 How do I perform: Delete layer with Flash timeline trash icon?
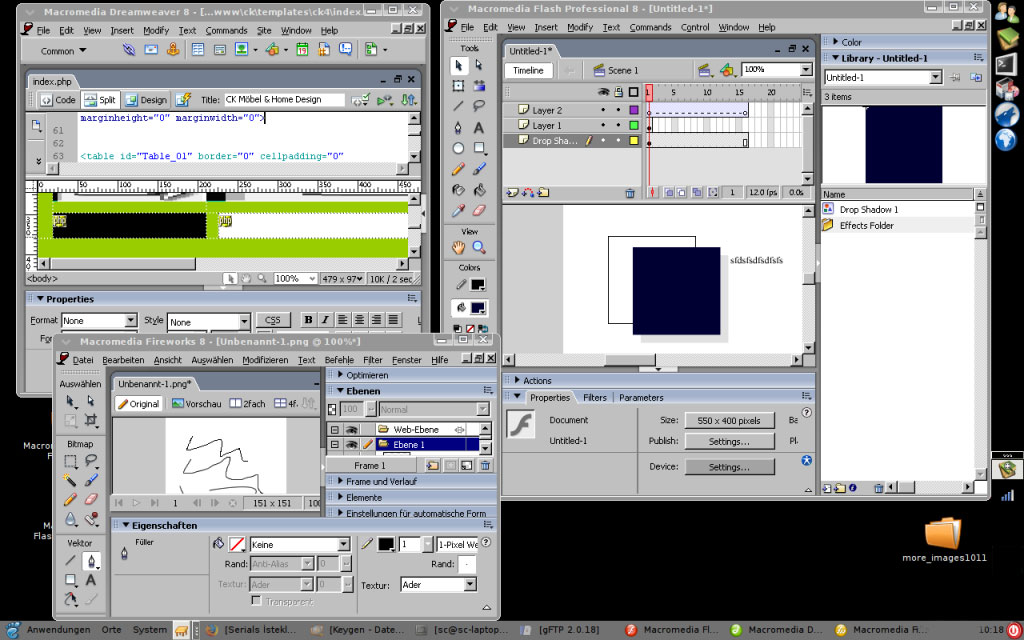point(630,193)
